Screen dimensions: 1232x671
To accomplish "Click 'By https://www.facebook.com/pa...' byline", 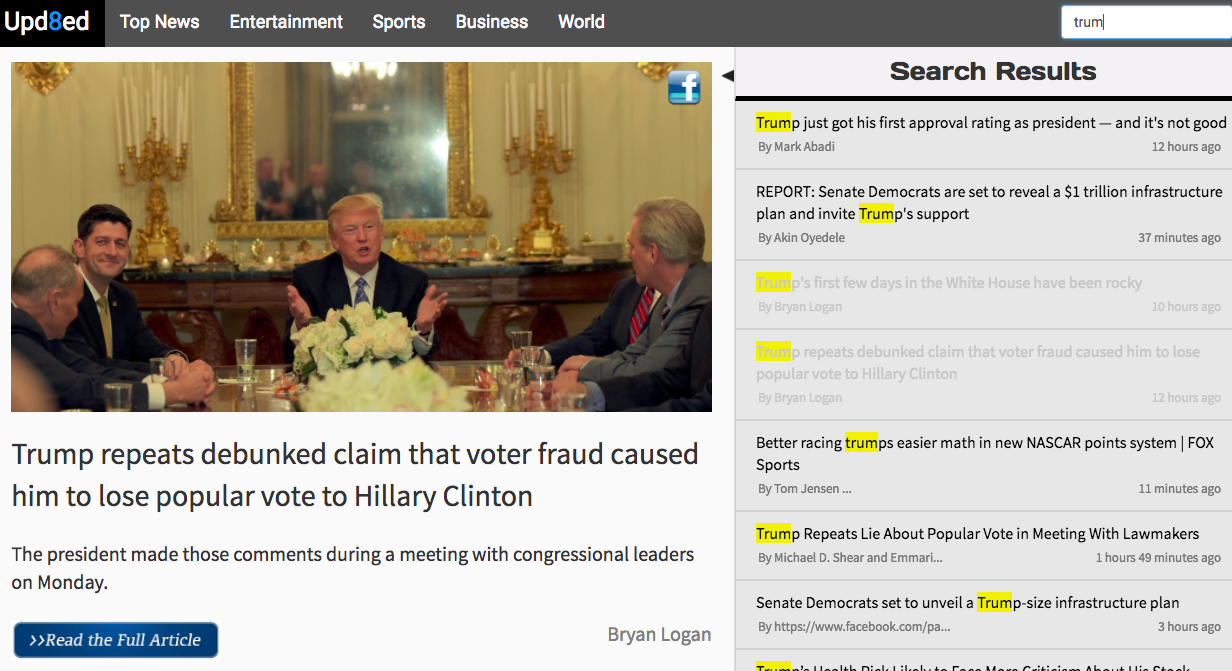I will click(x=854, y=627).
